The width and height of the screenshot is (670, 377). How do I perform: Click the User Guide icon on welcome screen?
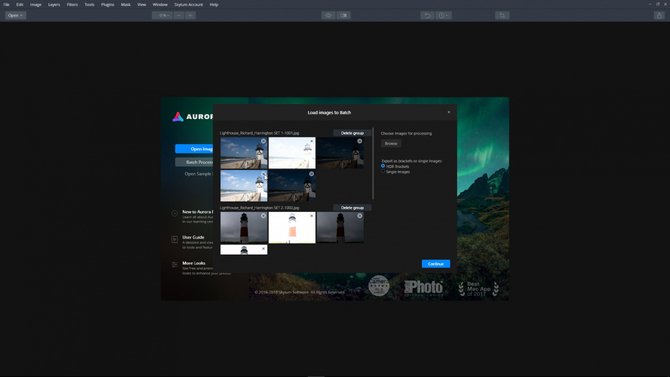pos(175,239)
